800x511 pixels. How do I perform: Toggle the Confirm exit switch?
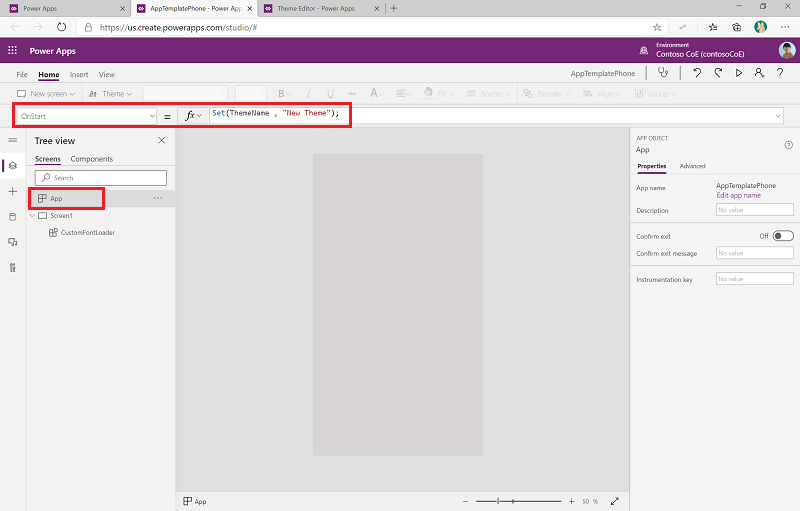[783, 236]
